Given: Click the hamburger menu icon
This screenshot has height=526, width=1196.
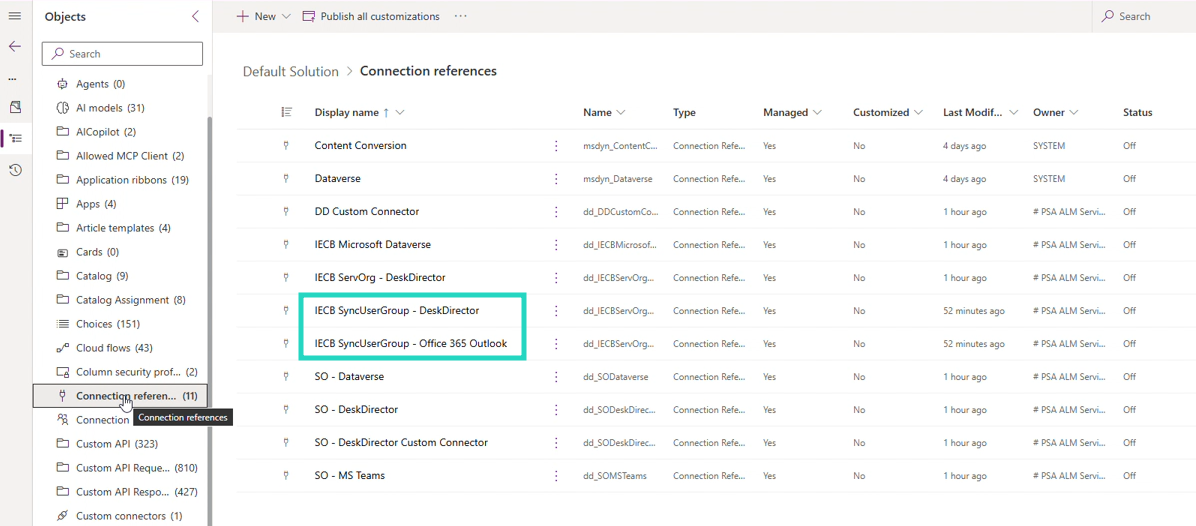Looking at the screenshot, I should 14,16.
